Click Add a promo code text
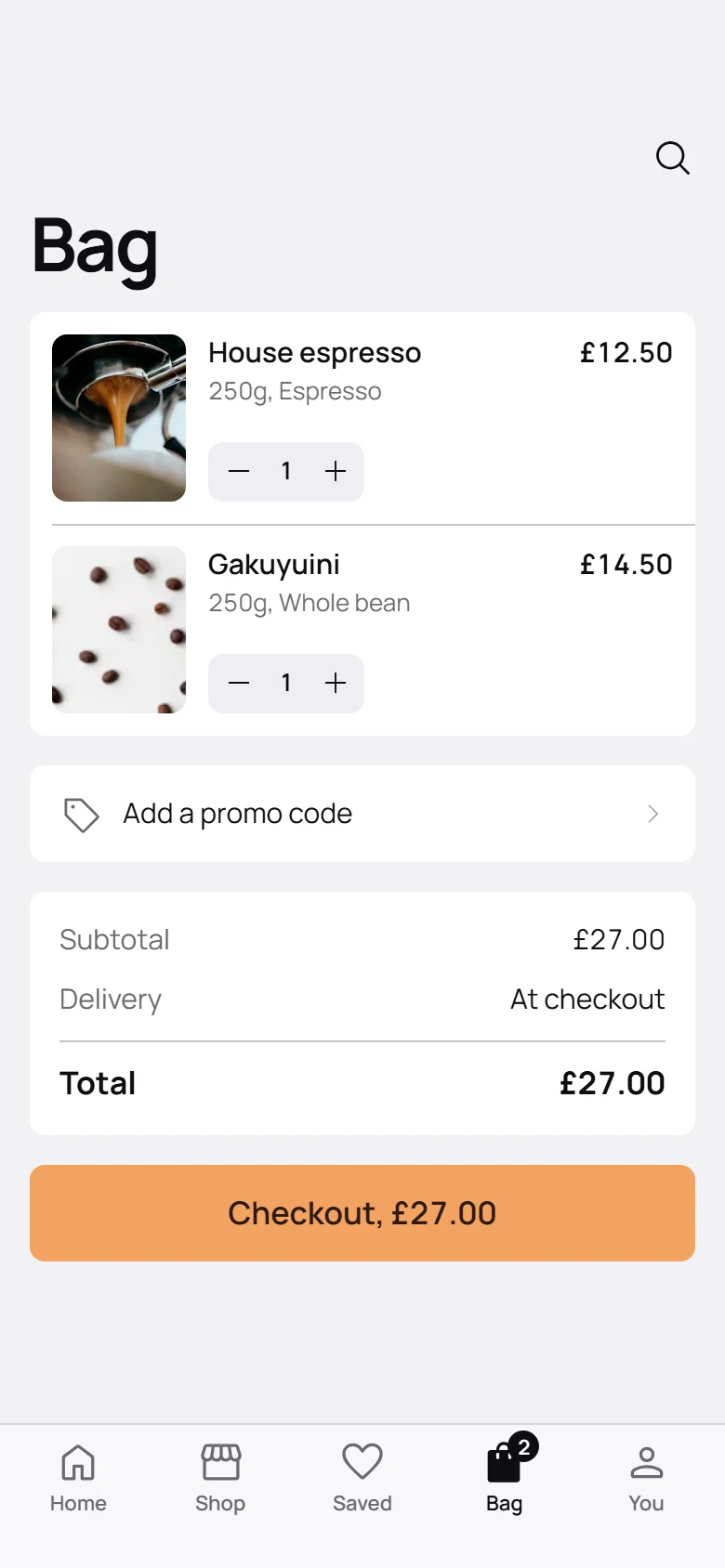 238,814
